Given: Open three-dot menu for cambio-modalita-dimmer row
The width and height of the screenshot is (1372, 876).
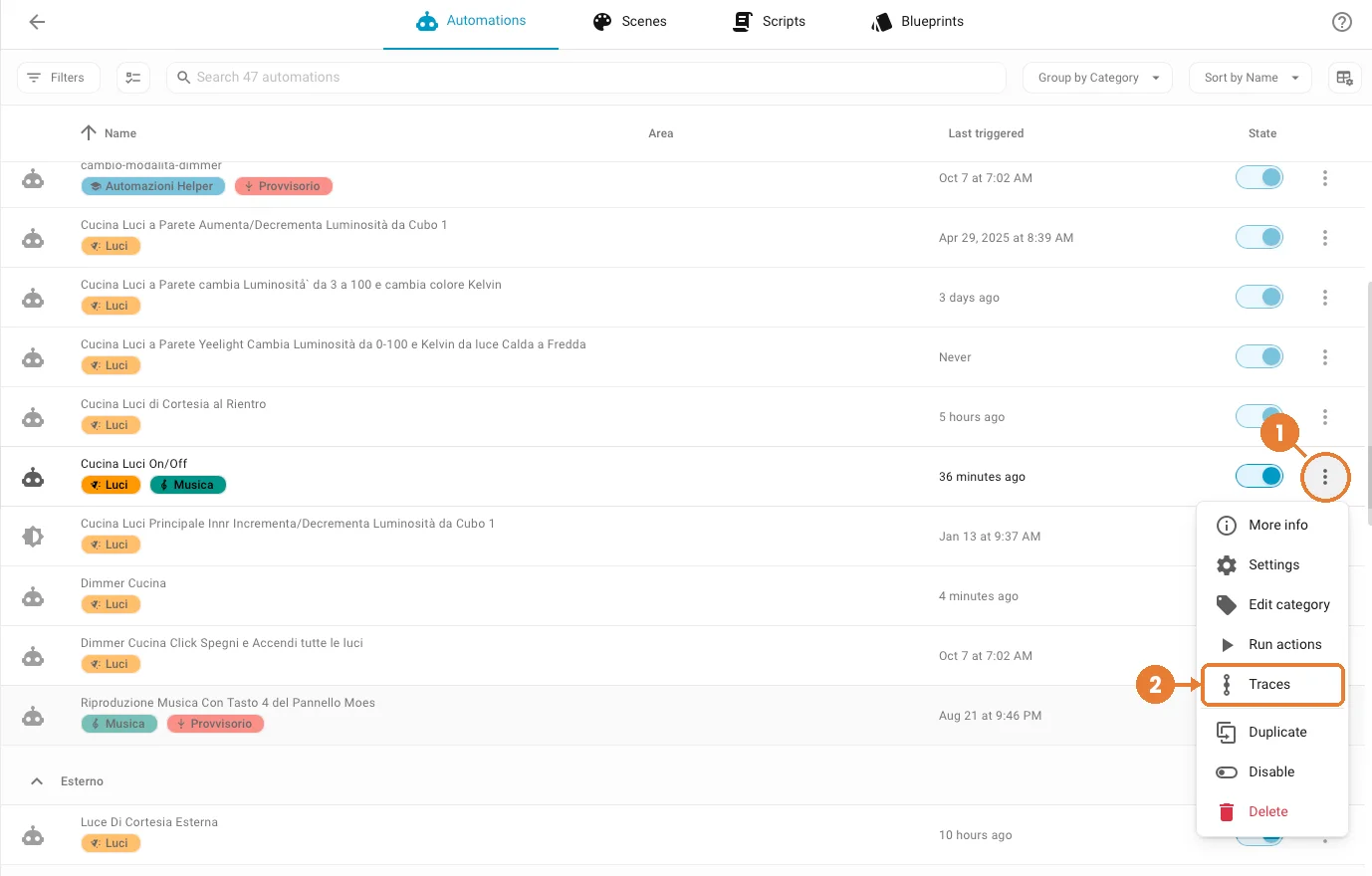Looking at the screenshot, I should tap(1325, 178).
